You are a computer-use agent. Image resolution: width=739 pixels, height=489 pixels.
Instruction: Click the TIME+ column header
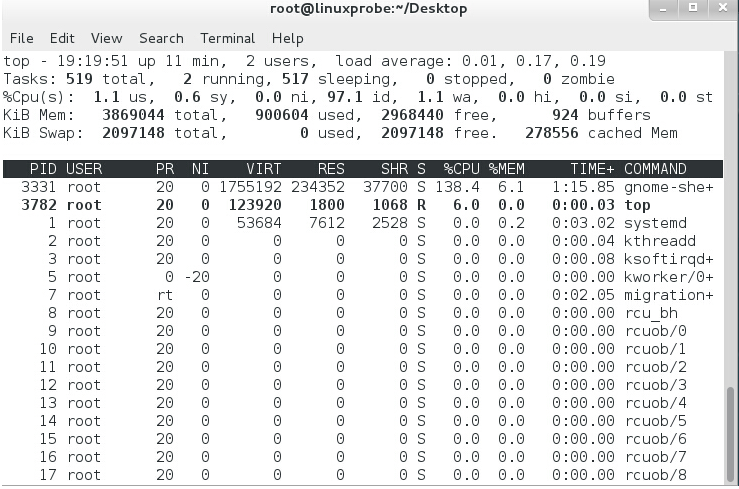click(x=592, y=169)
